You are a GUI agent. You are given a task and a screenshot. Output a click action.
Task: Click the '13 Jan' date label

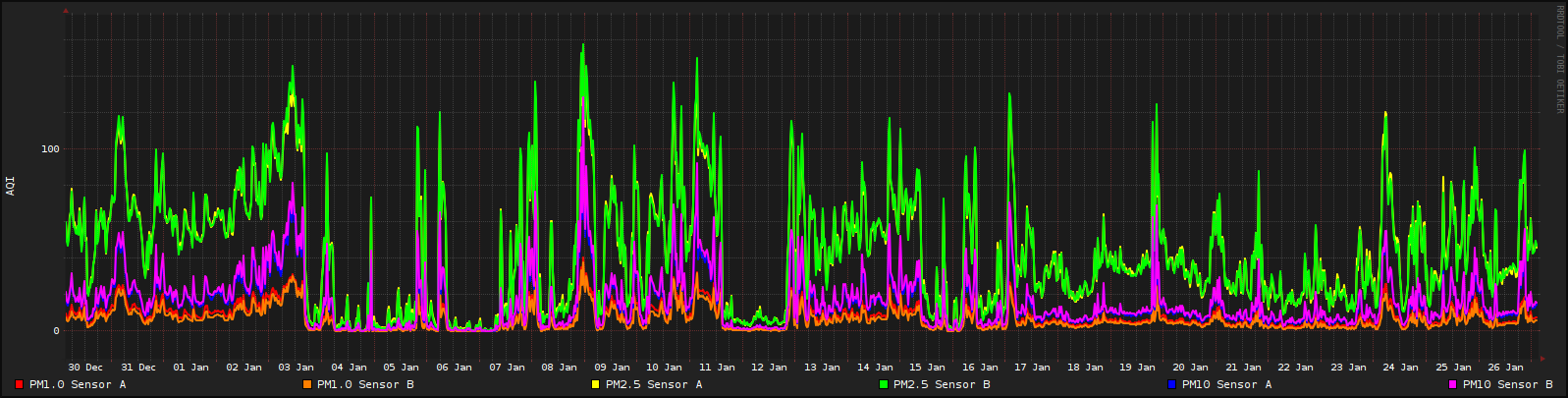click(823, 368)
